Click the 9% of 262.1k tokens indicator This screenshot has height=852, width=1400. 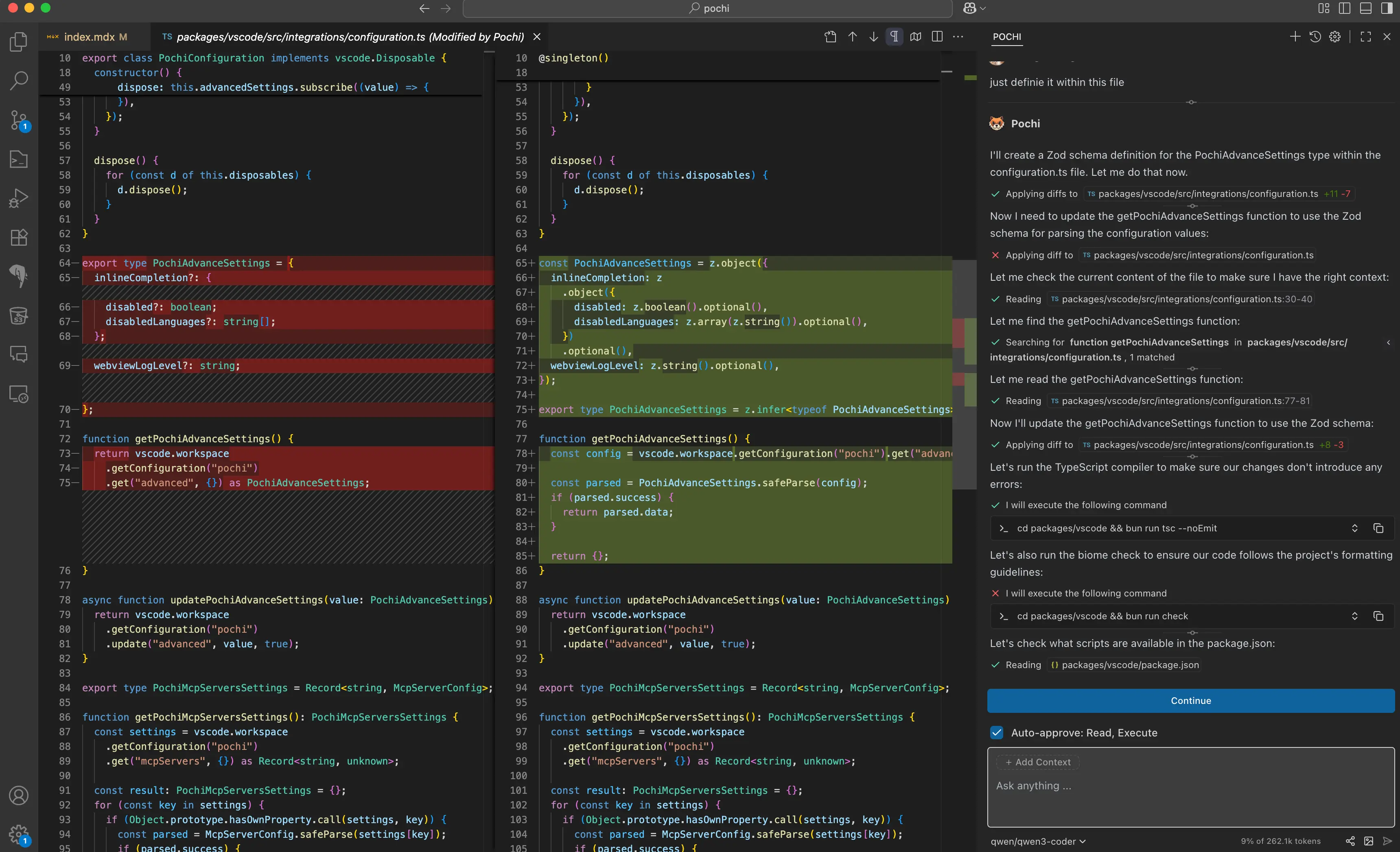[1281, 841]
